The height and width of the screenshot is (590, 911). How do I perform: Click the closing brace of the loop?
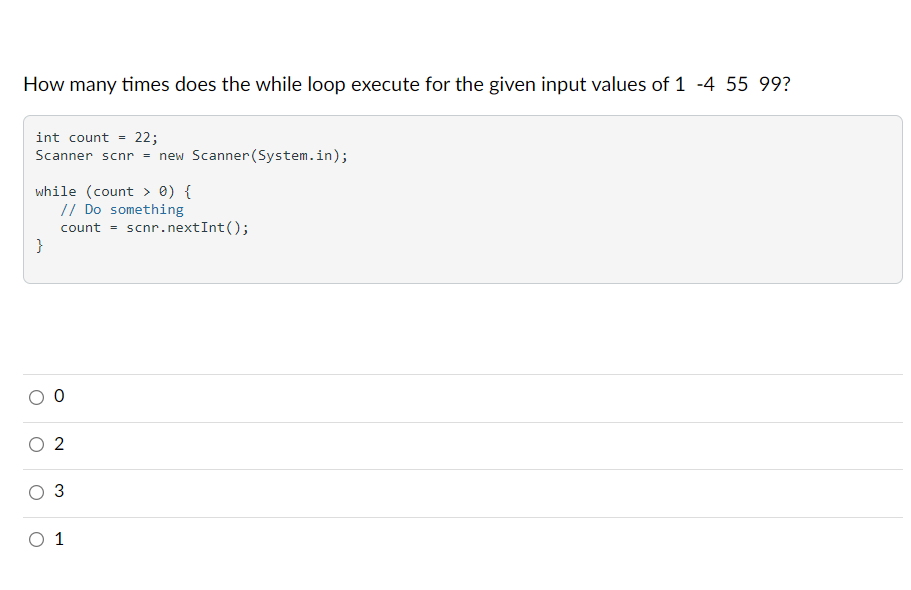point(38,245)
